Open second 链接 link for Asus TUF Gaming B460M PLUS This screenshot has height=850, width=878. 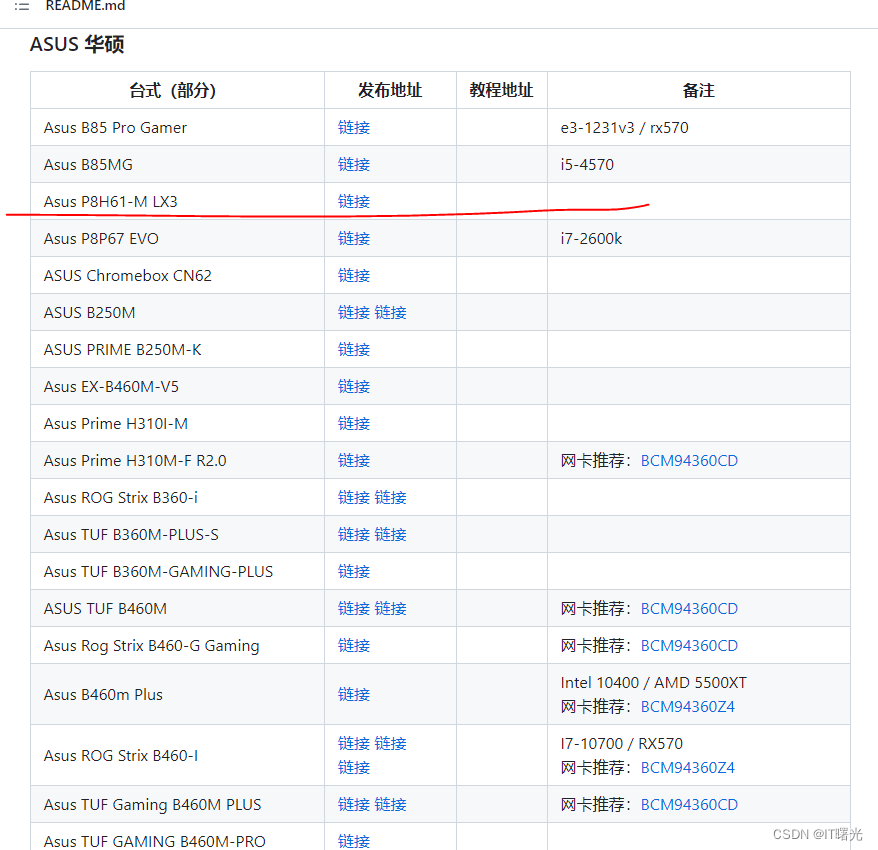pyautogui.click(x=390, y=804)
